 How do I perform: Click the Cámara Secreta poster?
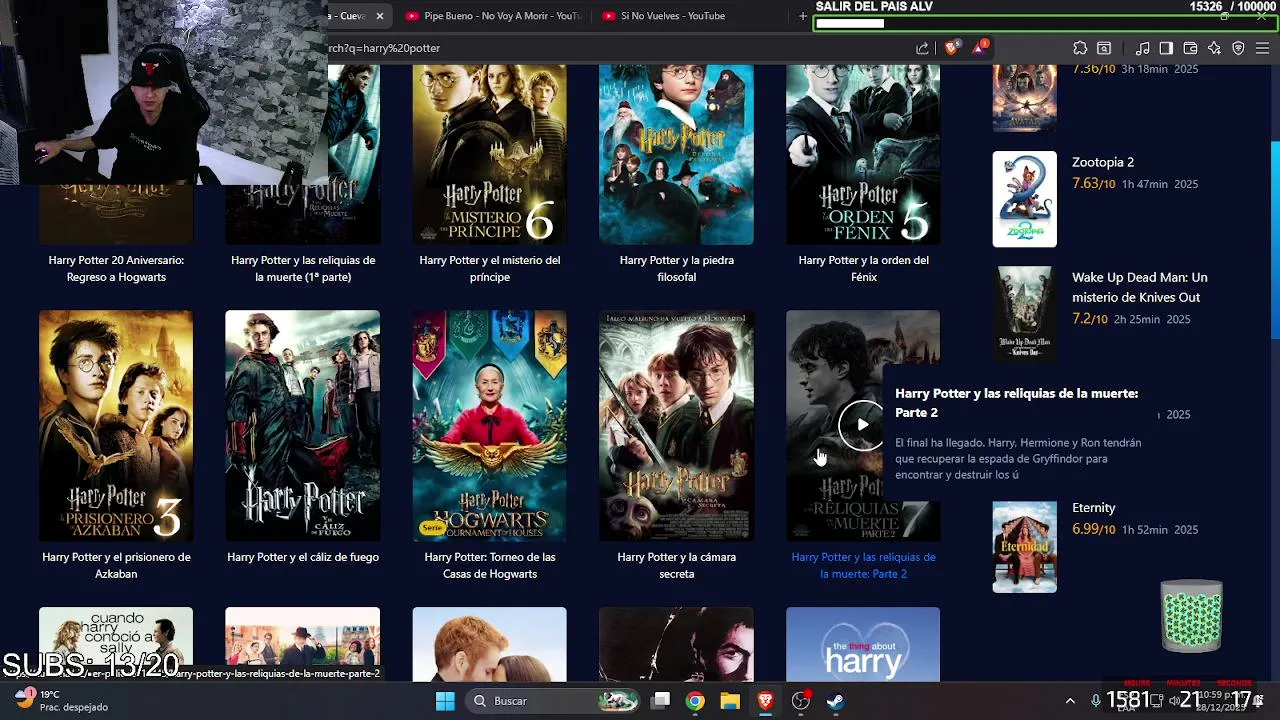(676, 426)
